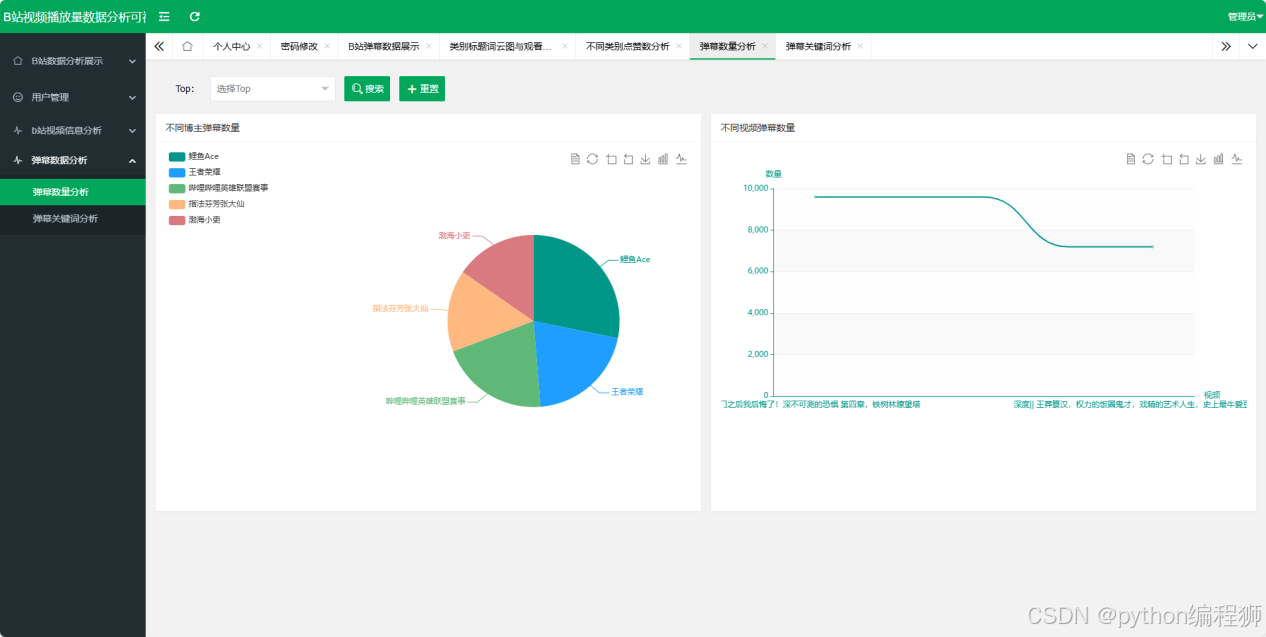
Task: Collapse the 弹幕数据分析 sidebar menu
Action: point(73,160)
